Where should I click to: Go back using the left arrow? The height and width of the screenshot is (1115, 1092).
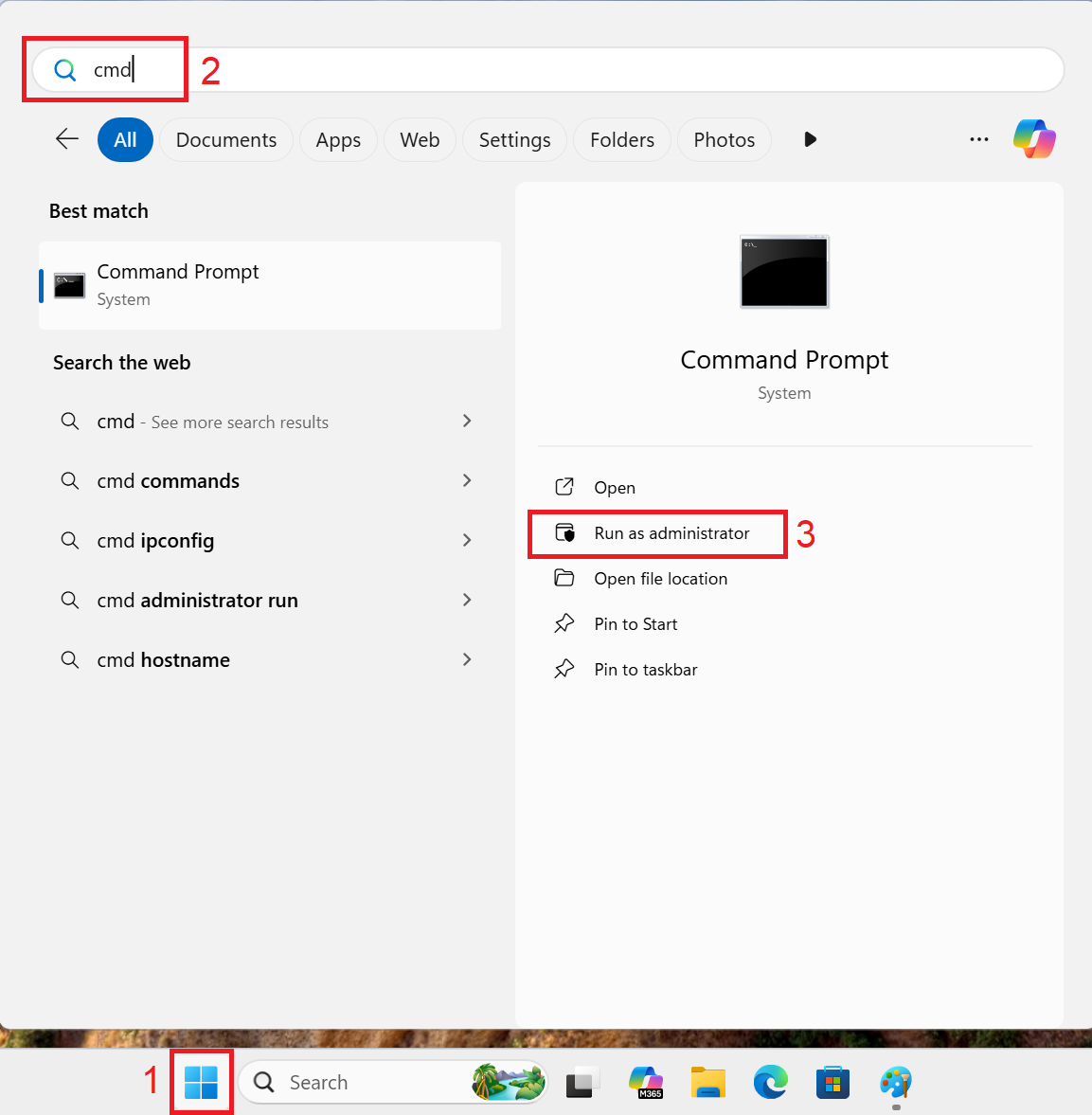point(67,139)
